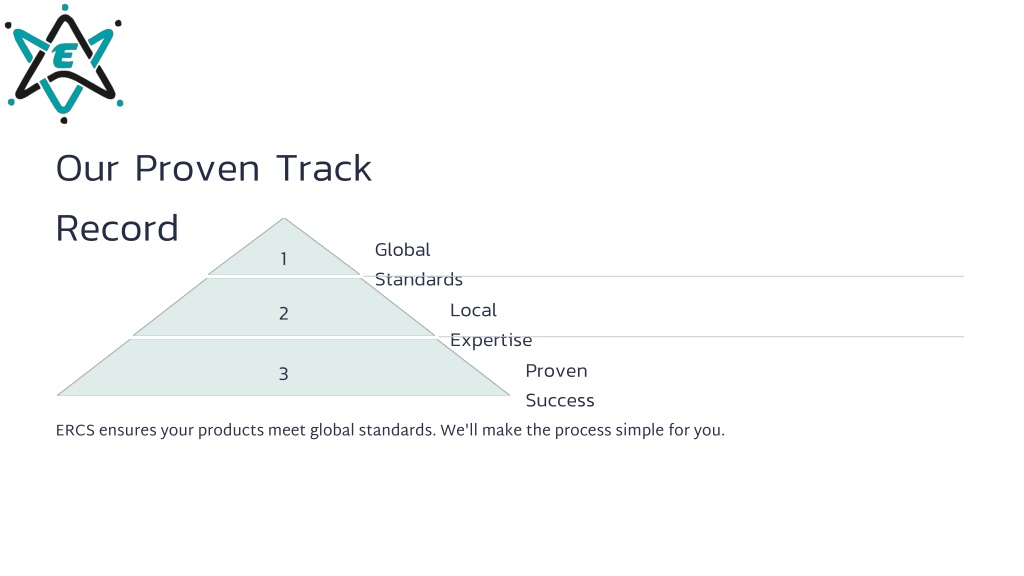
Task: Select pyramid tier number 3
Action: coord(283,374)
